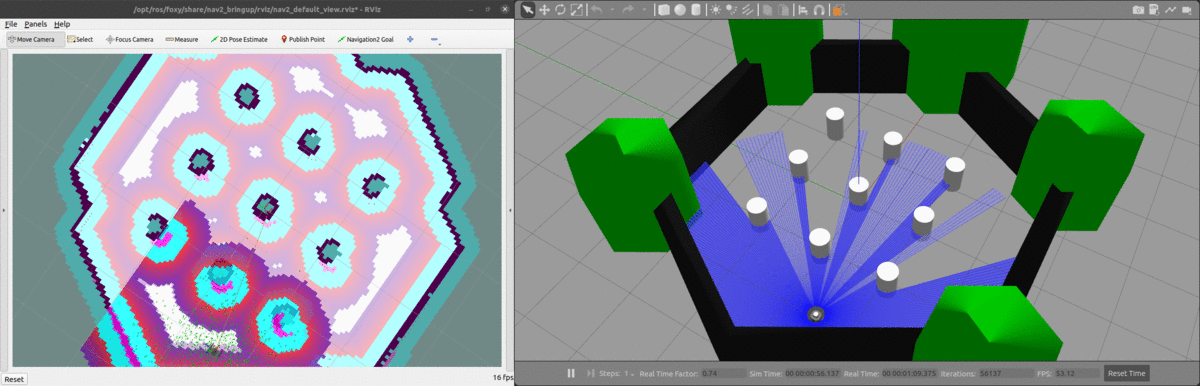Pick the Measure tool

tap(181, 40)
